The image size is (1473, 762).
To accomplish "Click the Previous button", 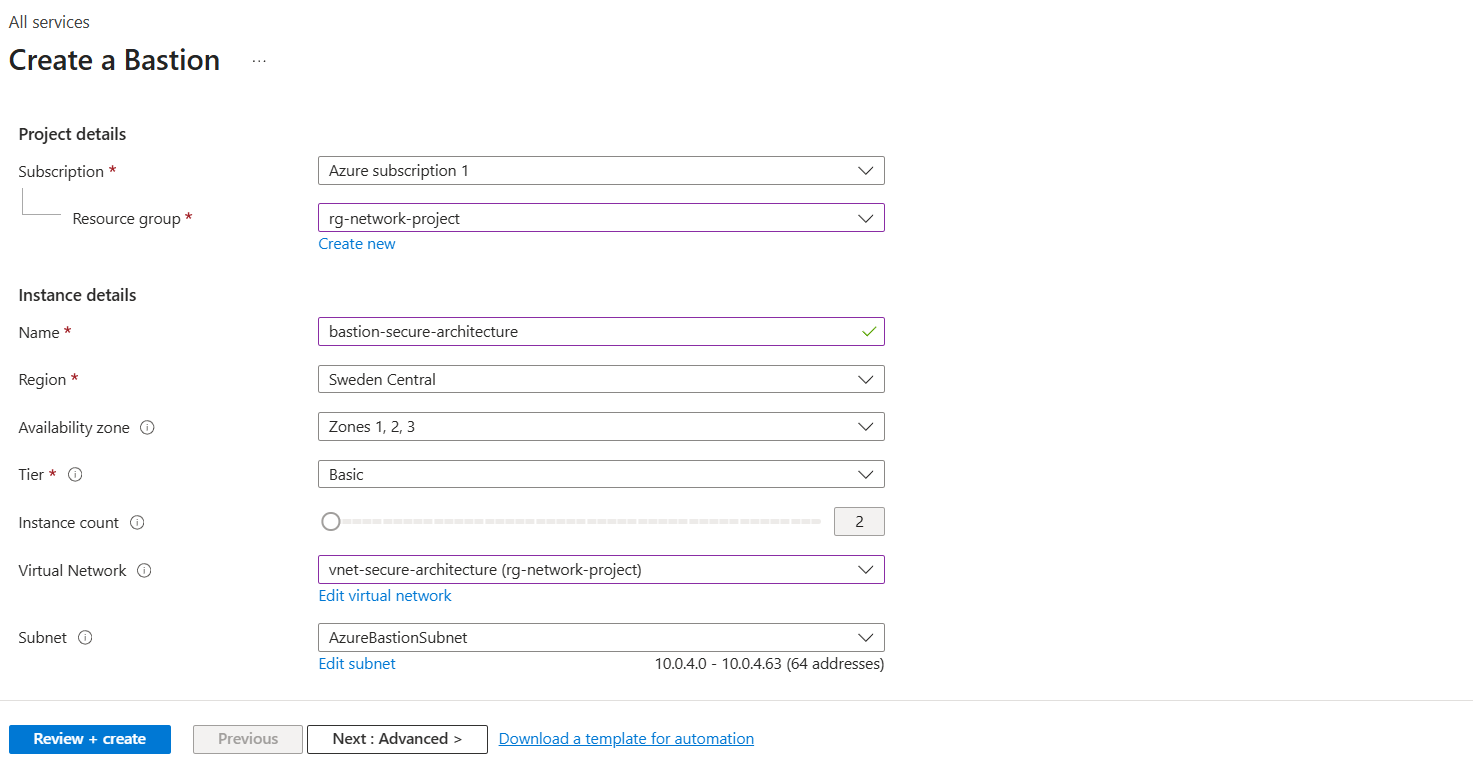I will [x=248, y=739].
